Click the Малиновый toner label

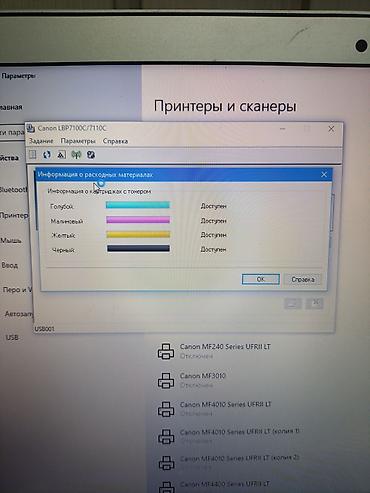[x=67, y=221]
